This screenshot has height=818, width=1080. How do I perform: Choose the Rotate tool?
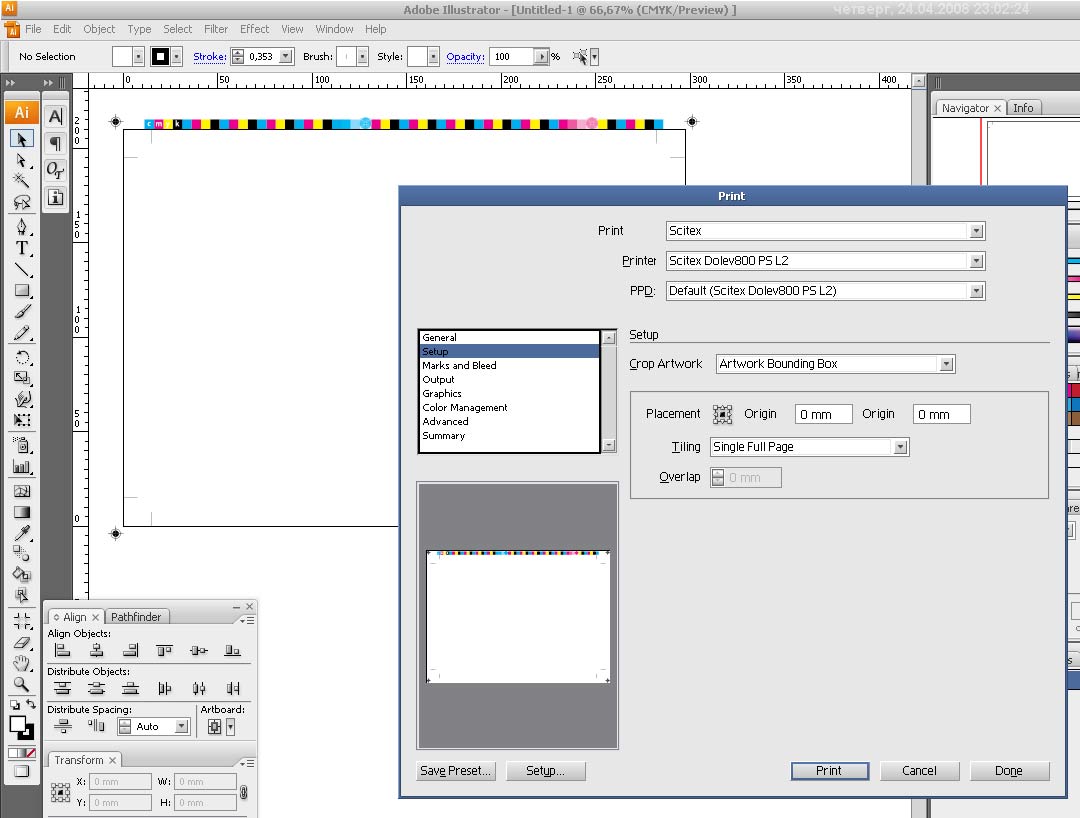[22, 357]
